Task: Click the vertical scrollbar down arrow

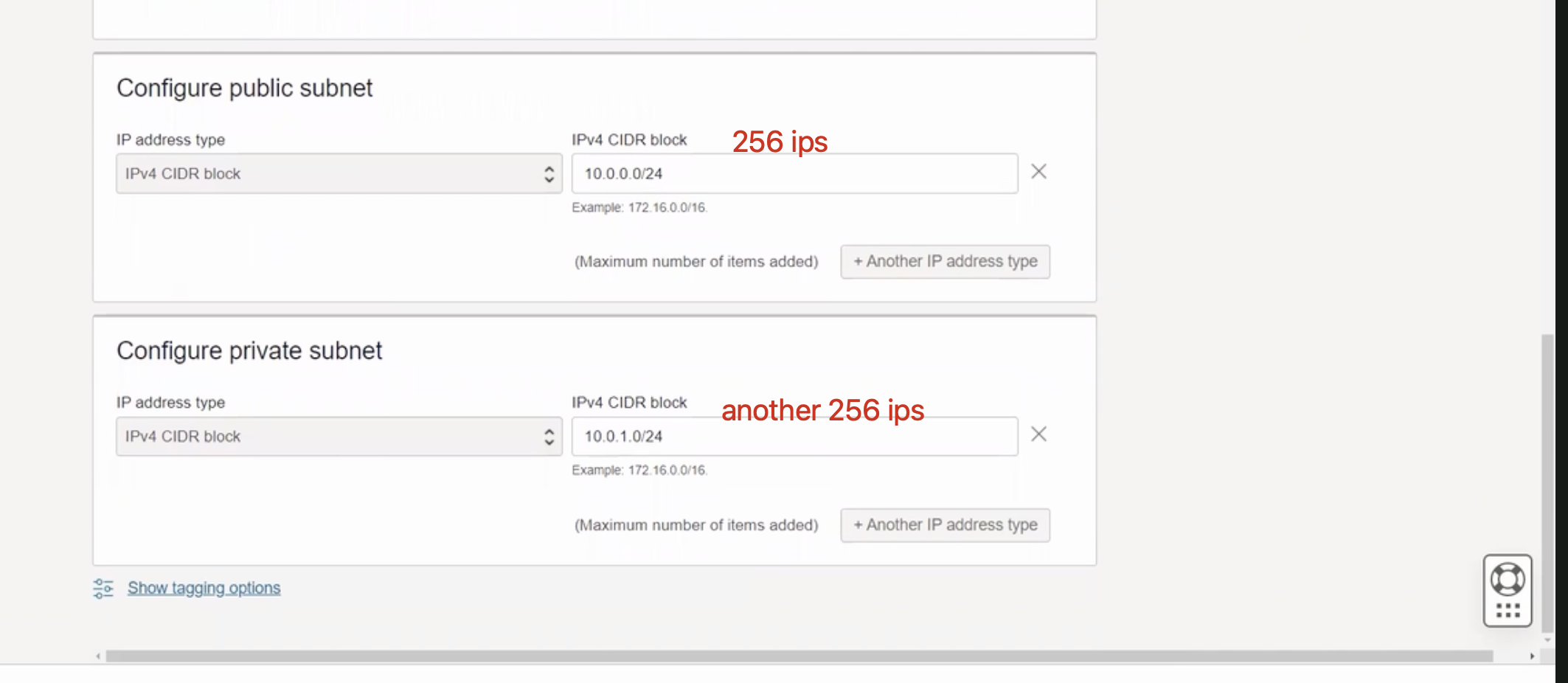Action: [x=1547, y=640]
